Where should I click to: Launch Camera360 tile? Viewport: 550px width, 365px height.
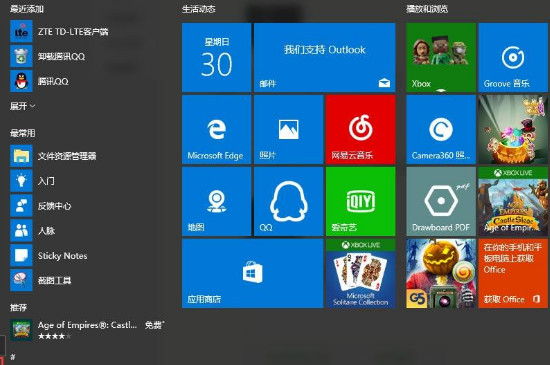tap(441, 129)
